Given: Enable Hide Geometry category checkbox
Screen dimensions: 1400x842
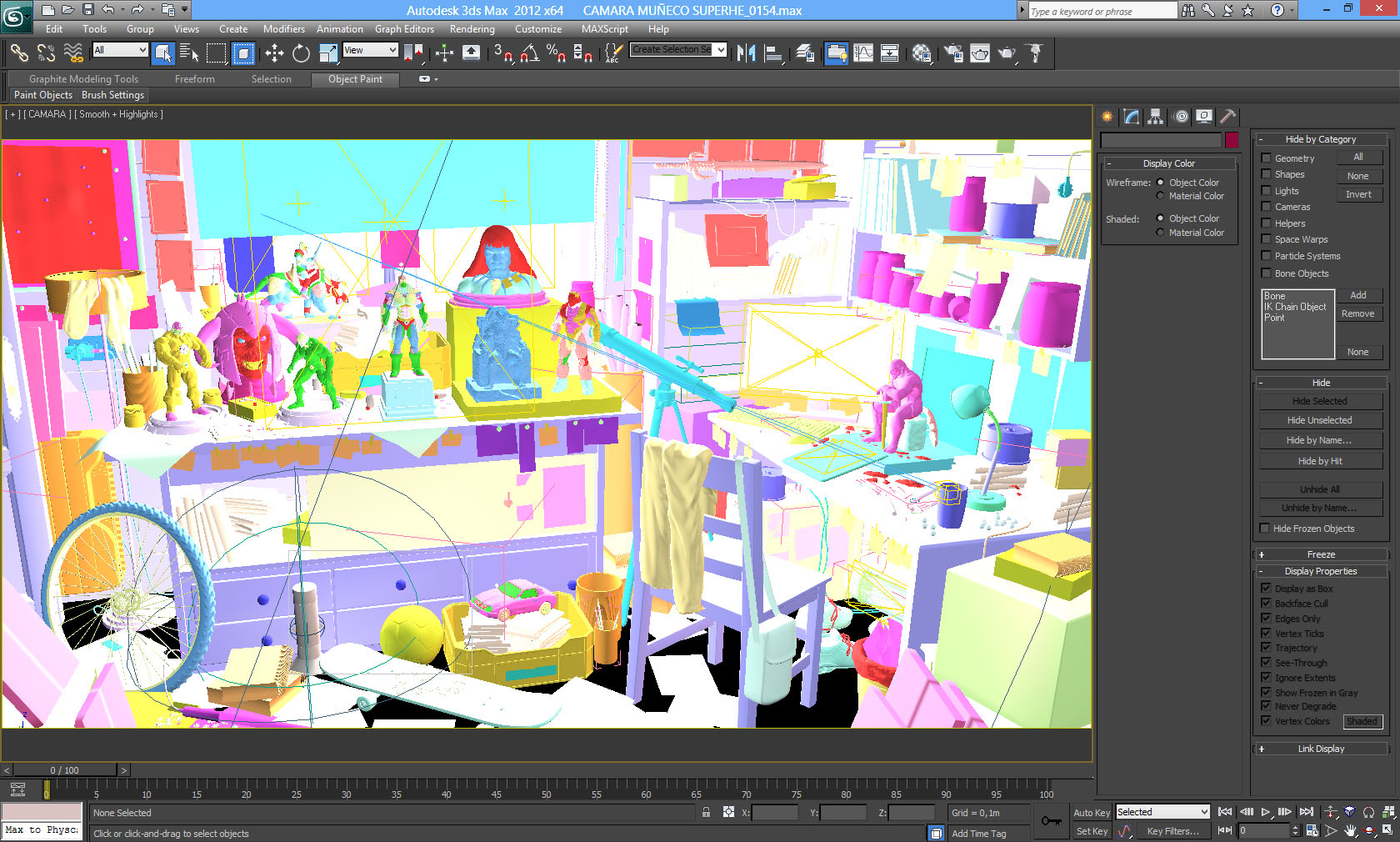Looking at the screenshot, I should pyautogui.click(x=1266, y=158).
